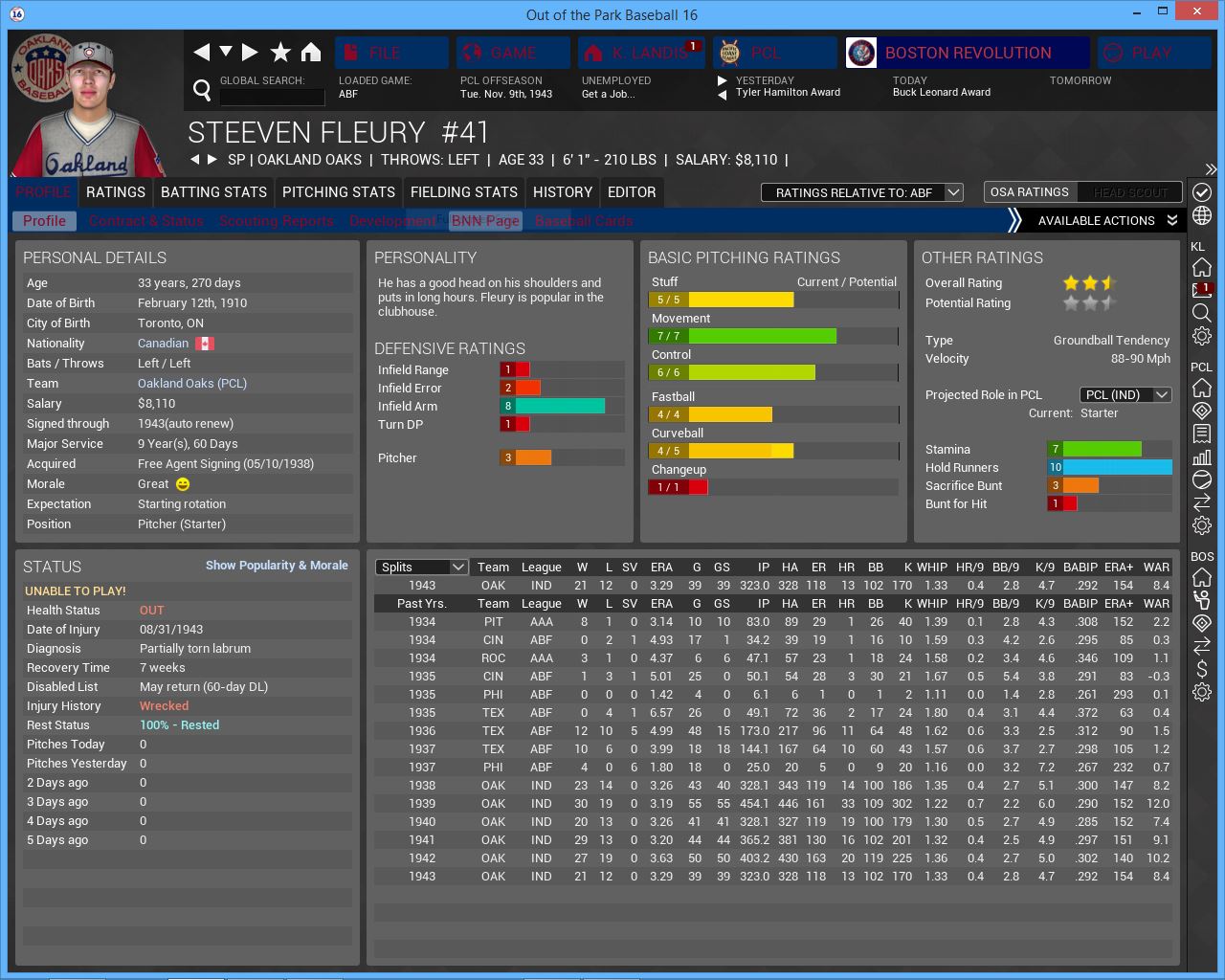Go back with the left navigation arrow
The height and width of the screenshot is (980, 1225).
click(201, 52)
